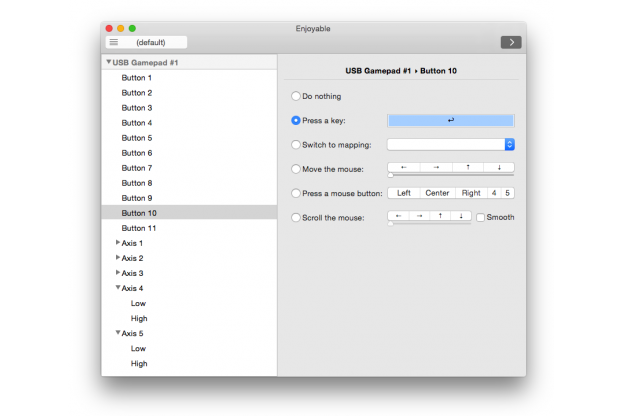
Task: Select High under Axis 5
Action: [x=189, y=364]
